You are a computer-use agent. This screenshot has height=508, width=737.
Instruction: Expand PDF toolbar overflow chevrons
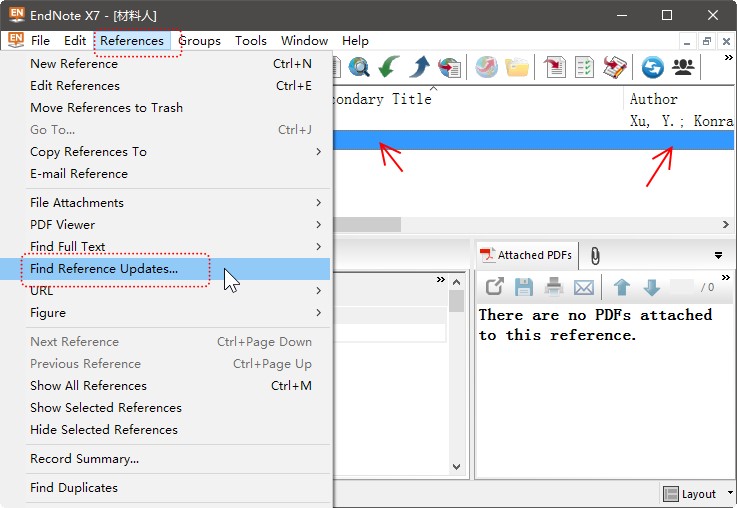(x=726, y=277)
